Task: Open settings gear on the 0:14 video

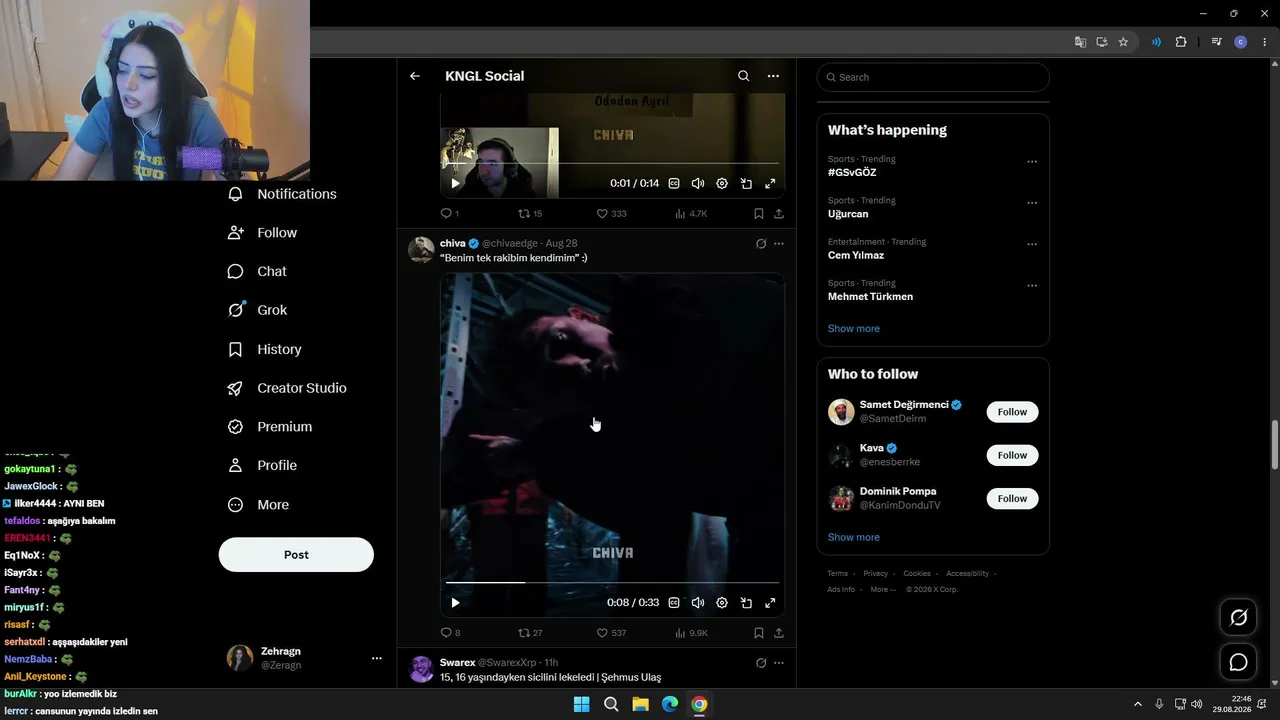Action: (x=722, y=184)
